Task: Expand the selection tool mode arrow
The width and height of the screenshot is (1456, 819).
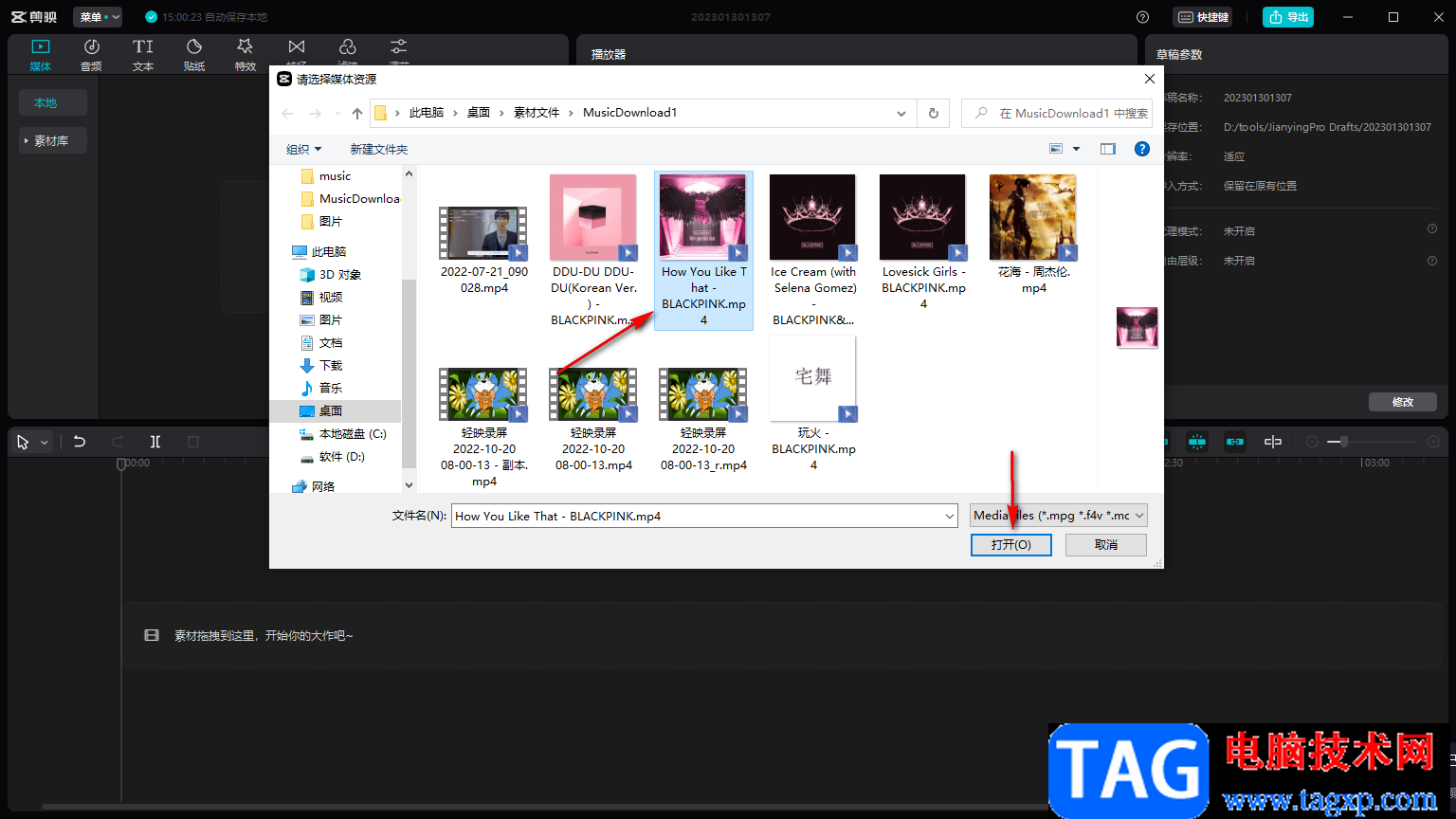Action: click(44, 443)
